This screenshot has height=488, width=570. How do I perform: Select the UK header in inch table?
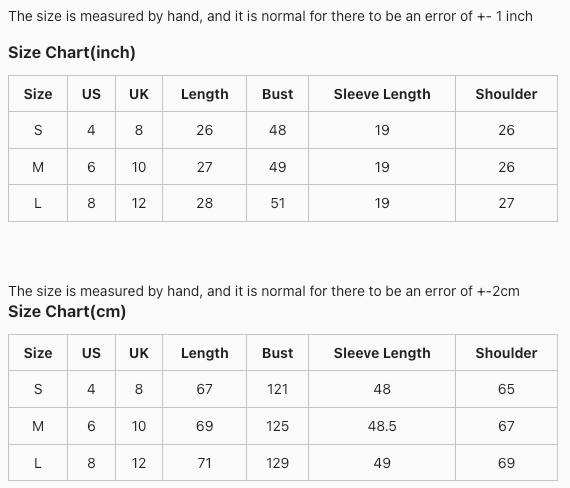coord(139,94)
